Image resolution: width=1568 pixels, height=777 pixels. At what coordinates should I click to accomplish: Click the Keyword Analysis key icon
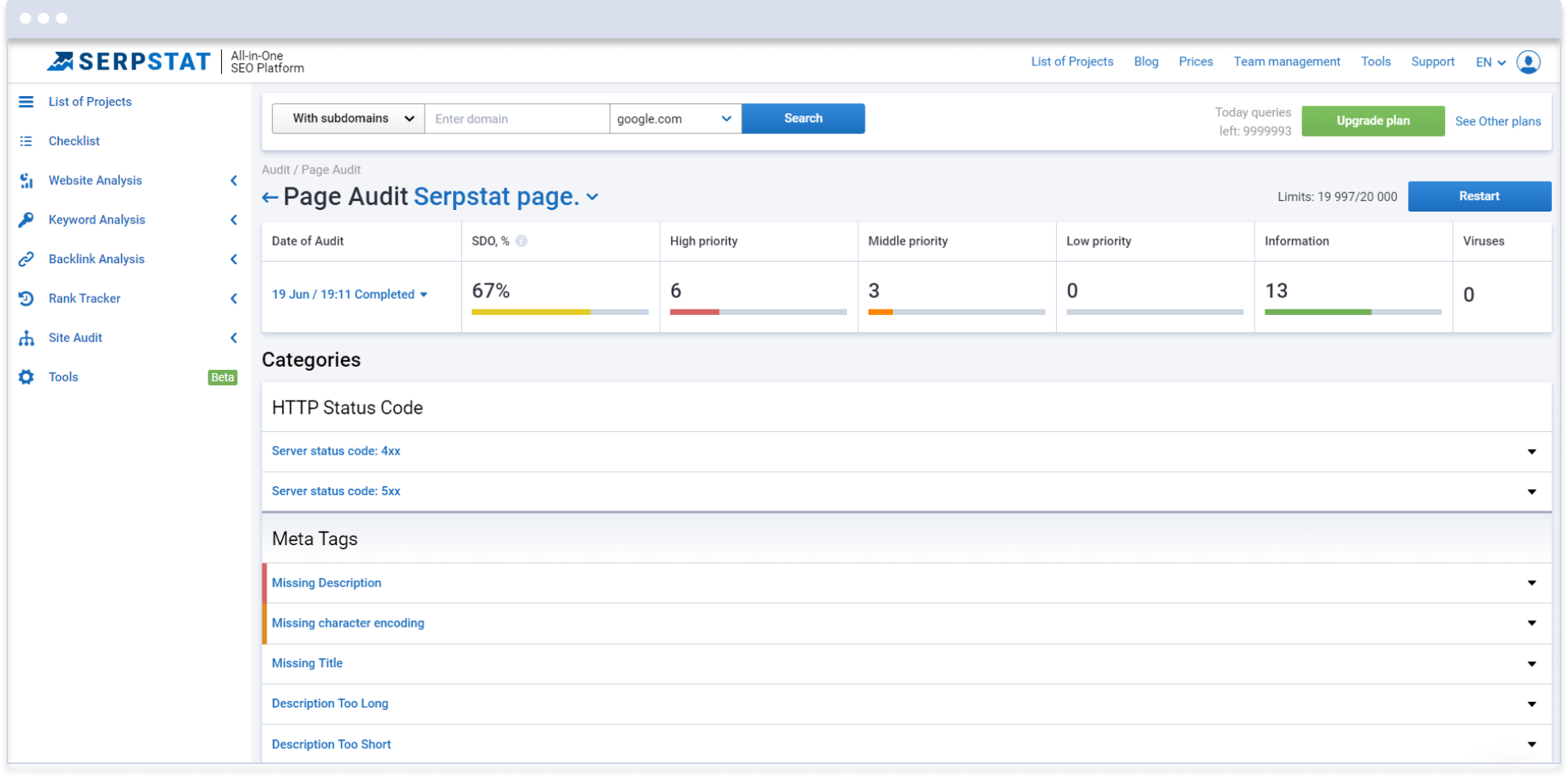coord(26,220)
